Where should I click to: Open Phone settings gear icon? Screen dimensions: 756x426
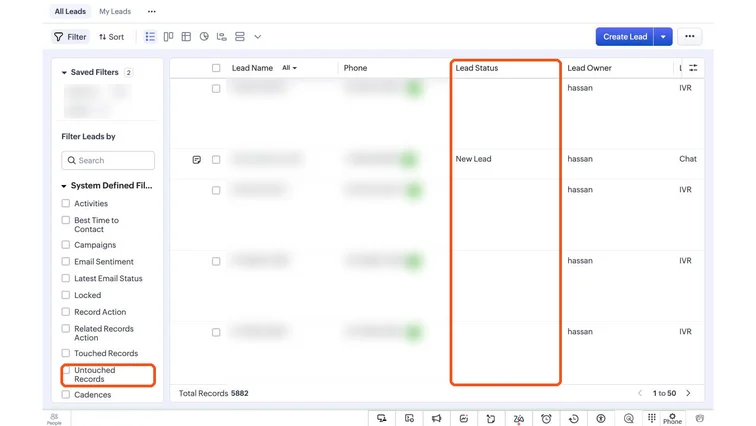click(x=672, y=419)
